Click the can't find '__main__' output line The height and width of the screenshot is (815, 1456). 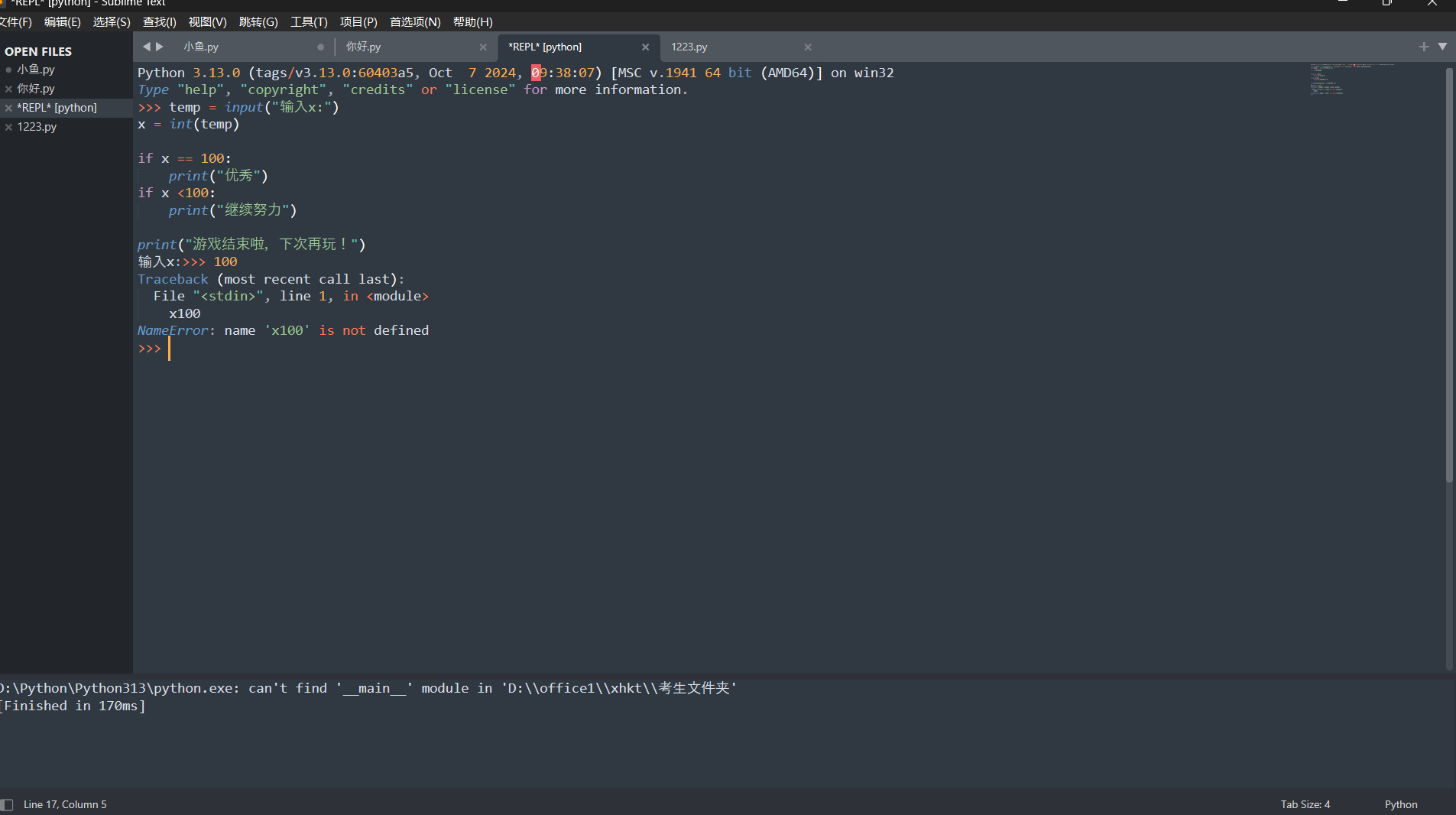point(368,689)
